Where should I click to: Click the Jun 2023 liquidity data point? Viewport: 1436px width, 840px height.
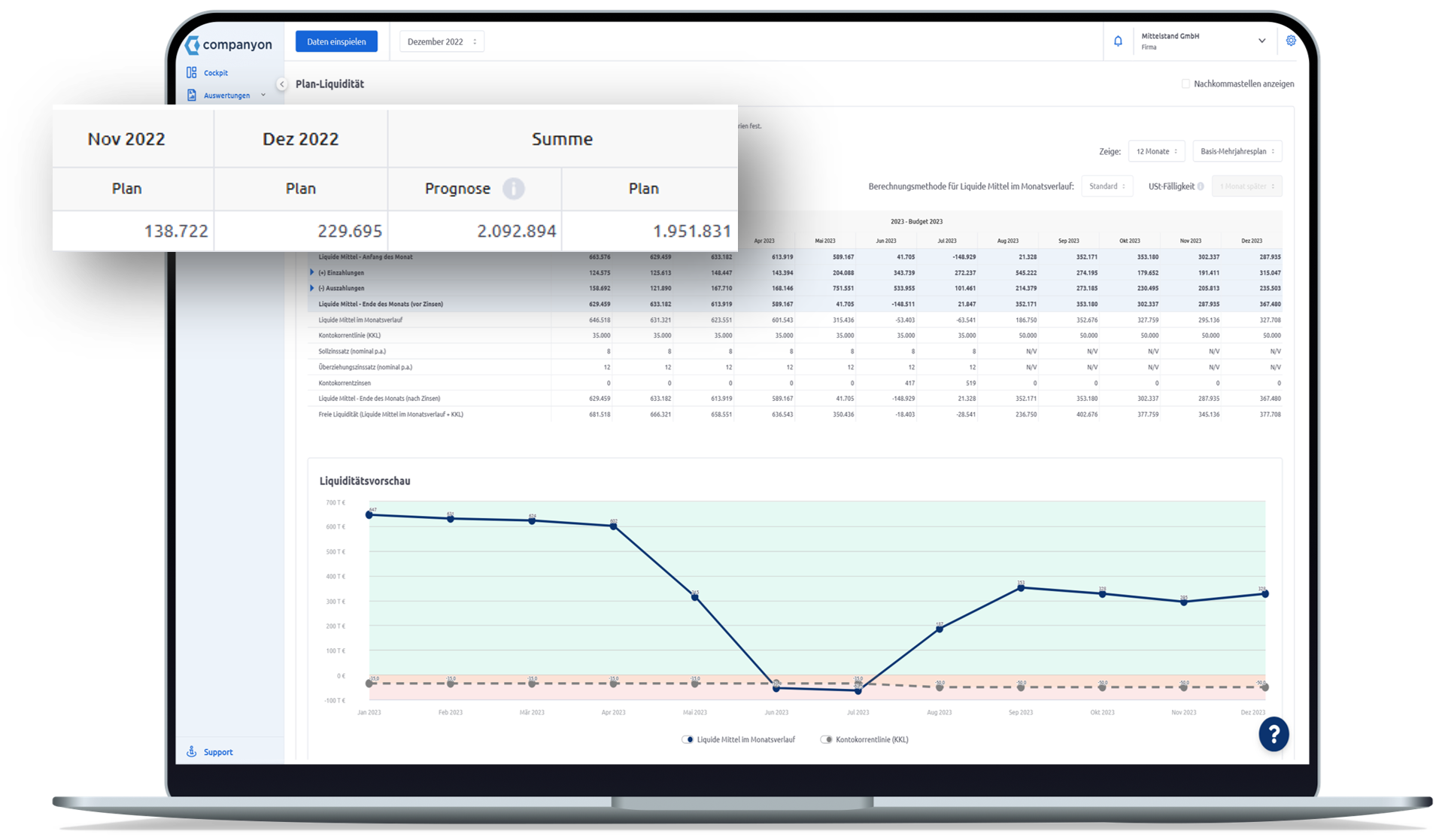776,688
